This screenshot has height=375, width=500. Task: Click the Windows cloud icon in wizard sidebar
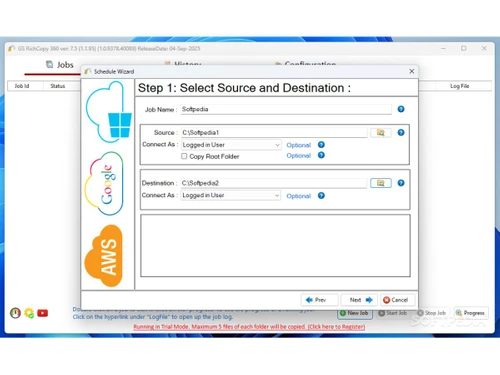coord(108,112)
